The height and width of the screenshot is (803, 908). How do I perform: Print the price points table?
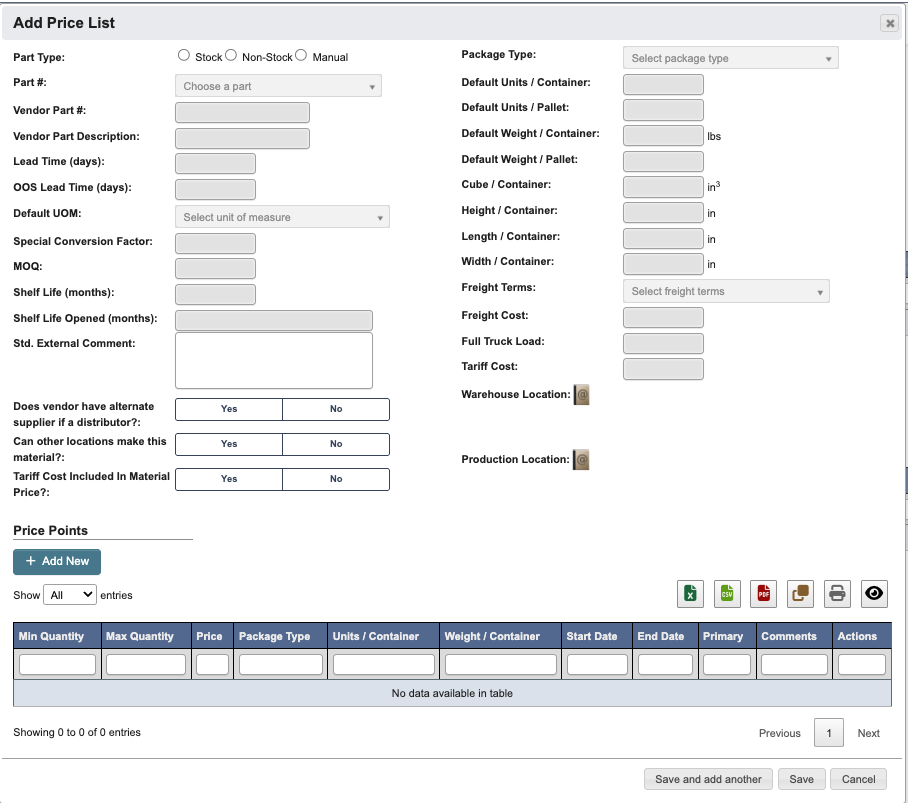837,593
